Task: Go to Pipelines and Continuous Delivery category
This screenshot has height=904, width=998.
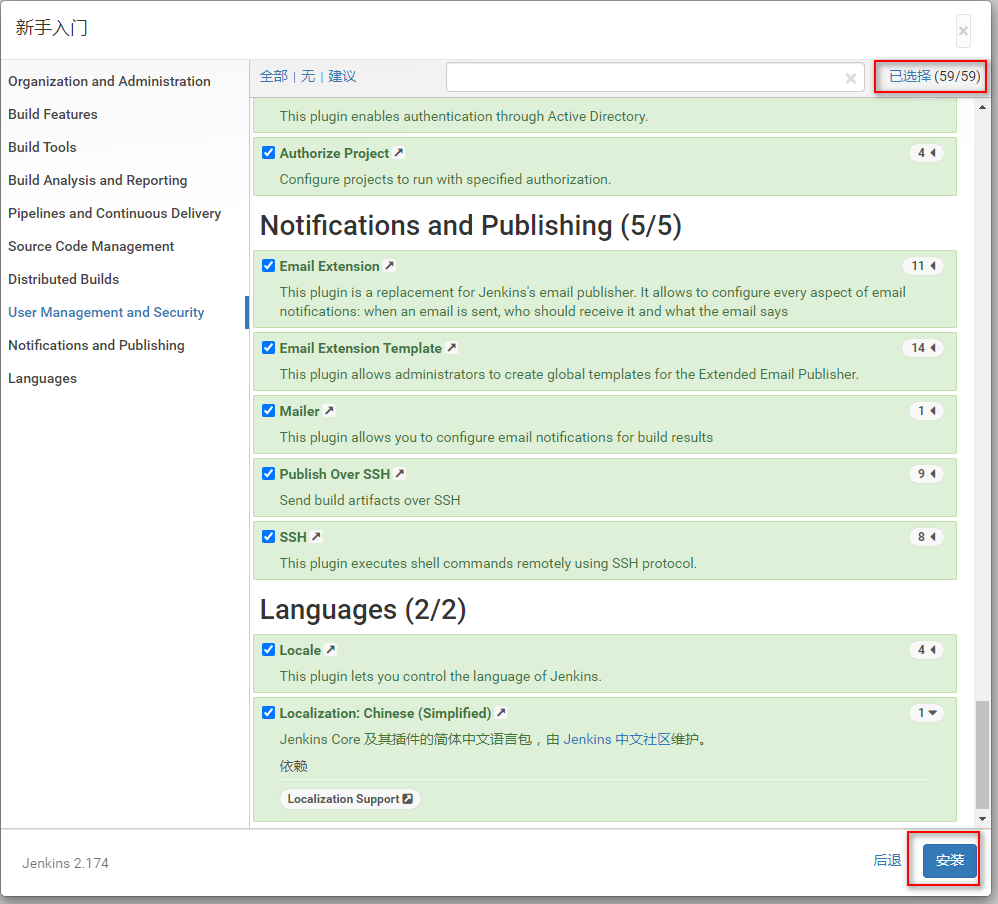Action: pyautogui.click(x=115, y=213)
